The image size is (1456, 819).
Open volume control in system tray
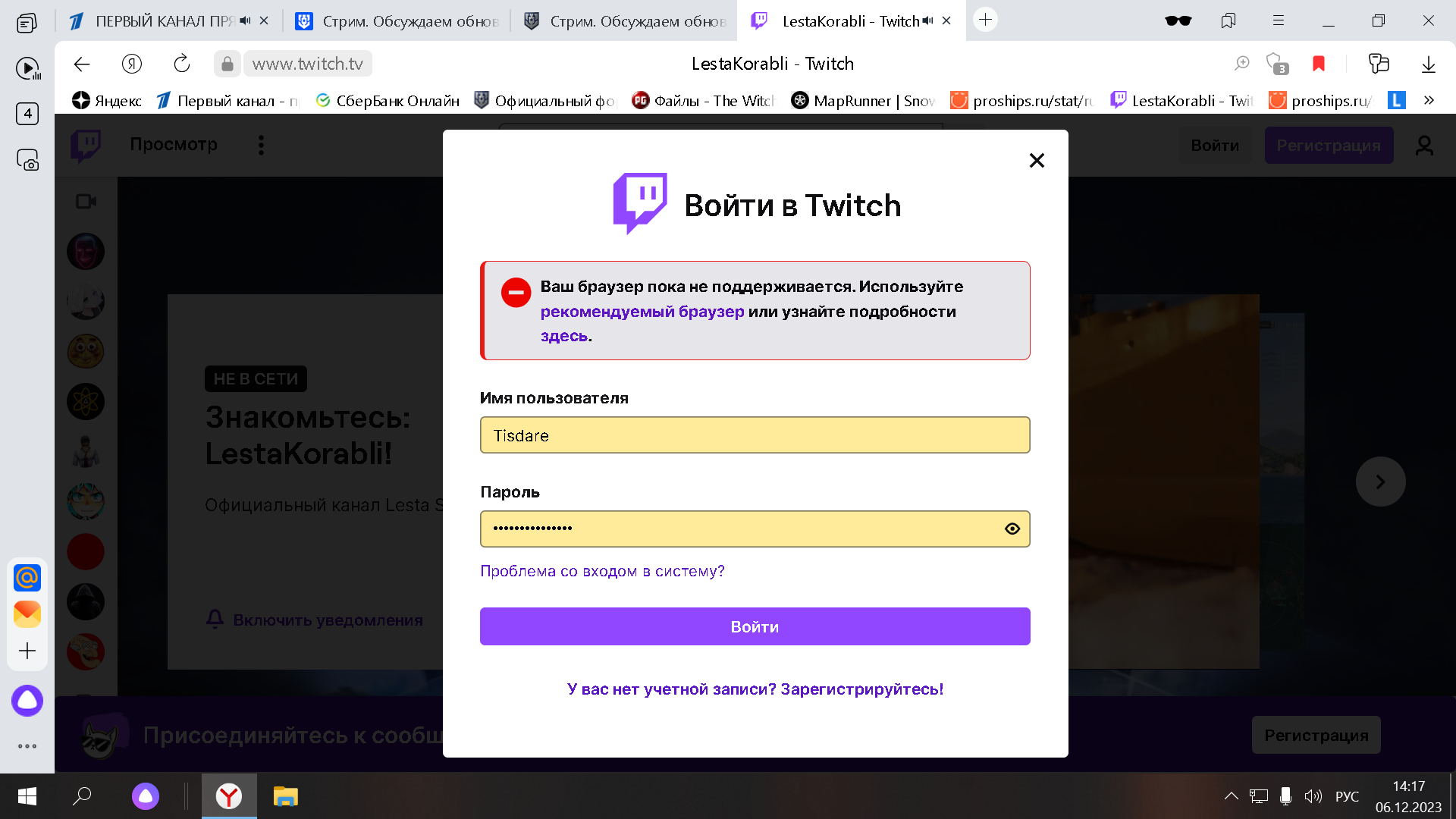1313,796
